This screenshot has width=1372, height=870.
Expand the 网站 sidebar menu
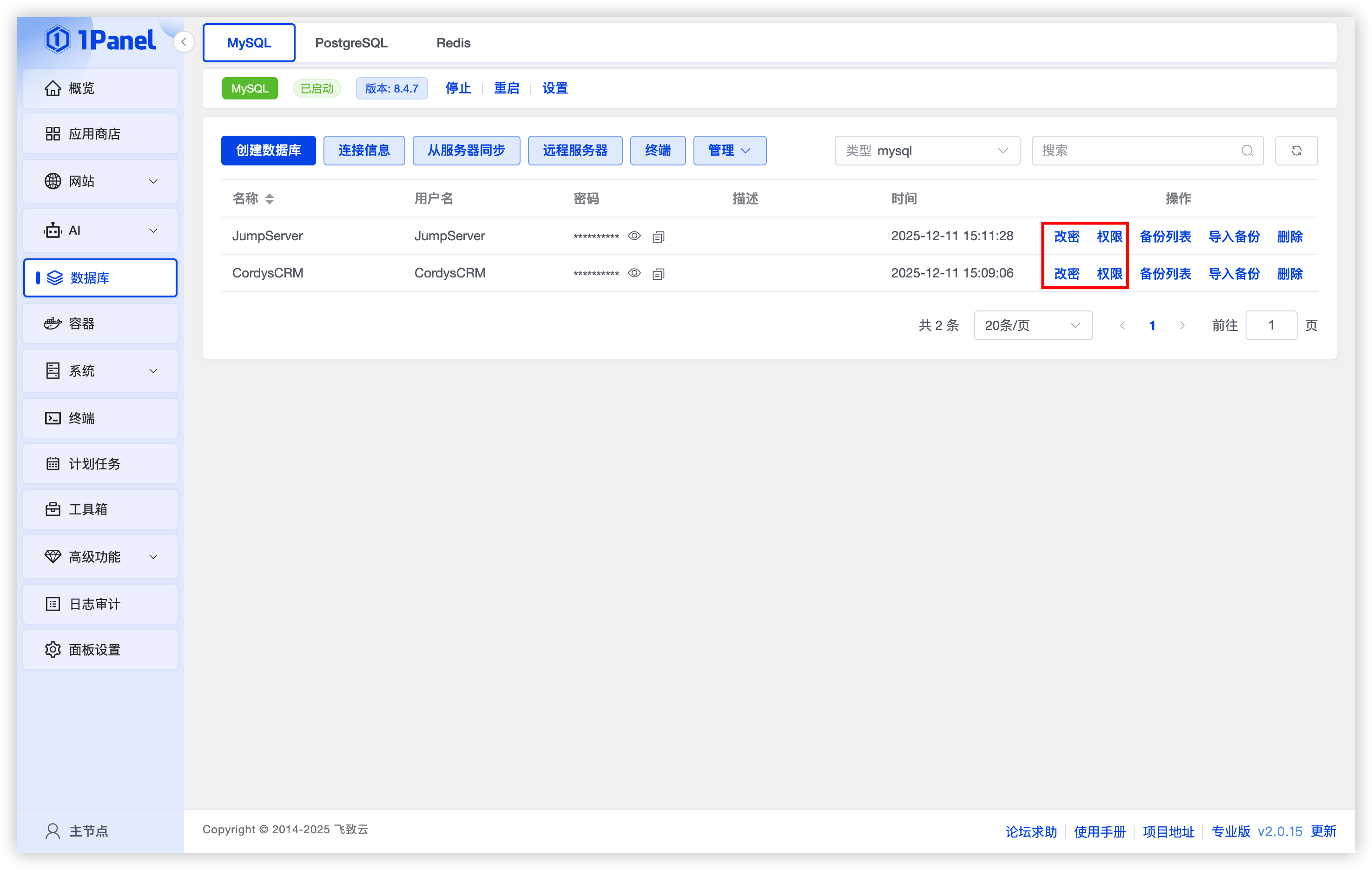point(100,181)
